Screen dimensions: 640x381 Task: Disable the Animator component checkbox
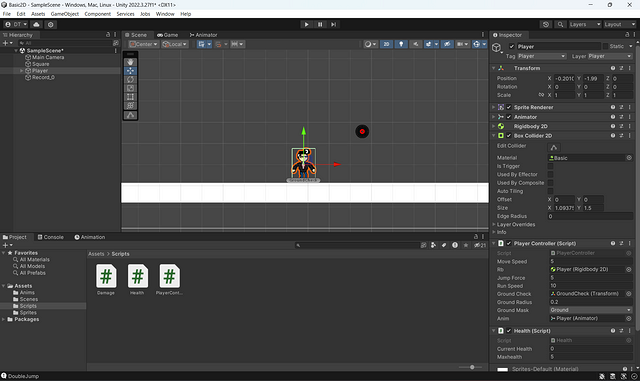click(509, 117)
